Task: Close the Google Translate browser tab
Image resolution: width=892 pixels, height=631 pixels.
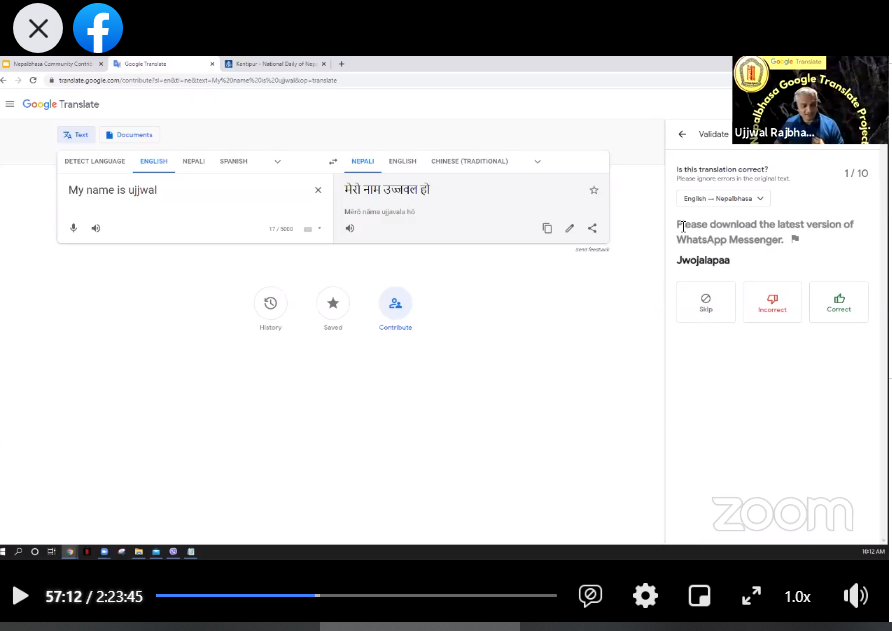Action: [x=212, y=64]
